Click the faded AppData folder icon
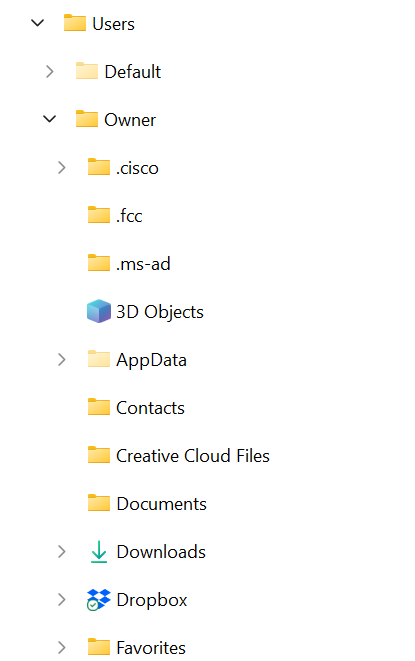 pyautogui.click(x=99, y=359)
